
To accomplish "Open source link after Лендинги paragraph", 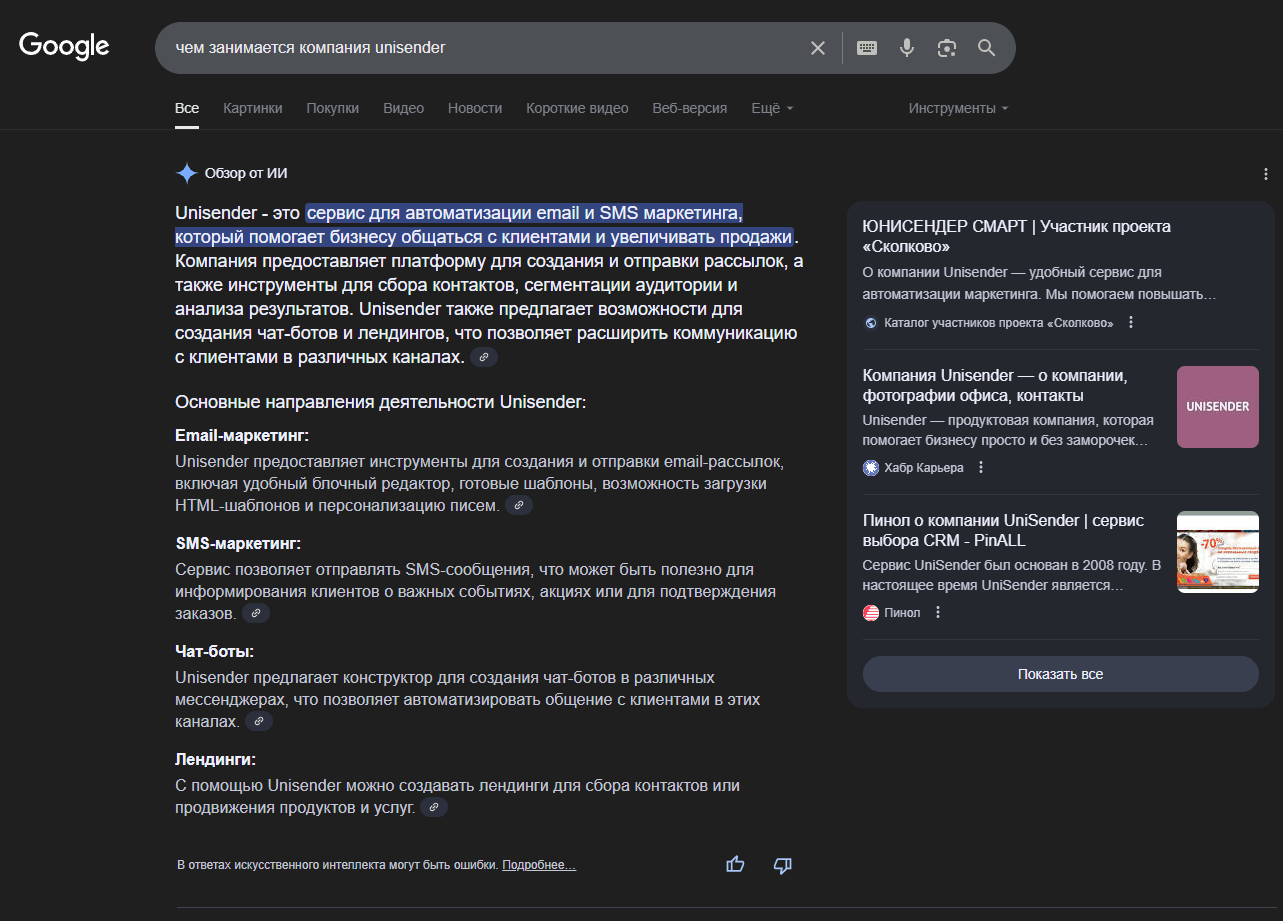I will click(434, 807).
